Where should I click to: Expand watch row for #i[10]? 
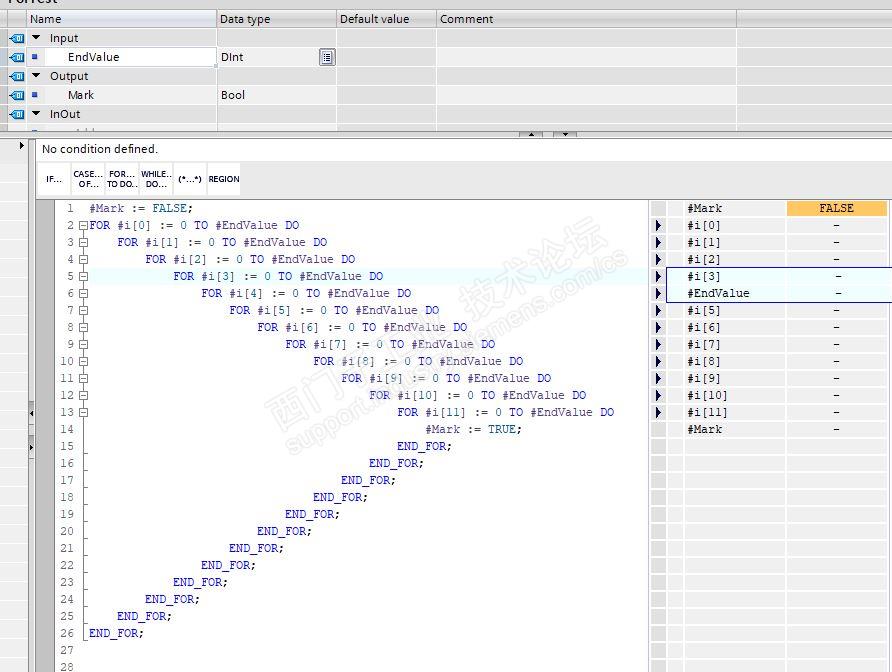point(658,395)
